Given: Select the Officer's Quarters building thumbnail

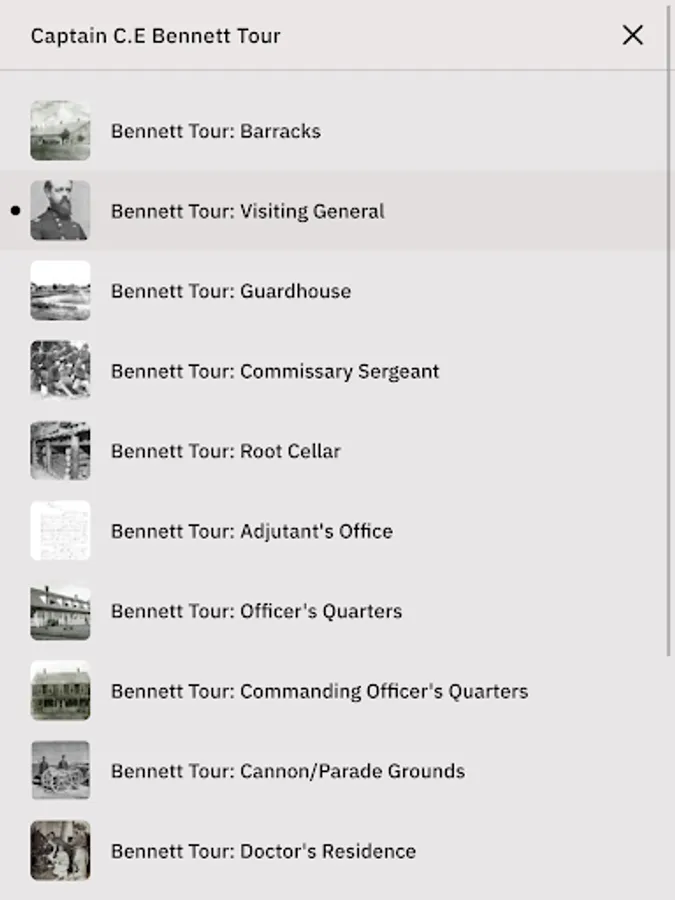Looking at the screenshot, I should tap(60, 611).
